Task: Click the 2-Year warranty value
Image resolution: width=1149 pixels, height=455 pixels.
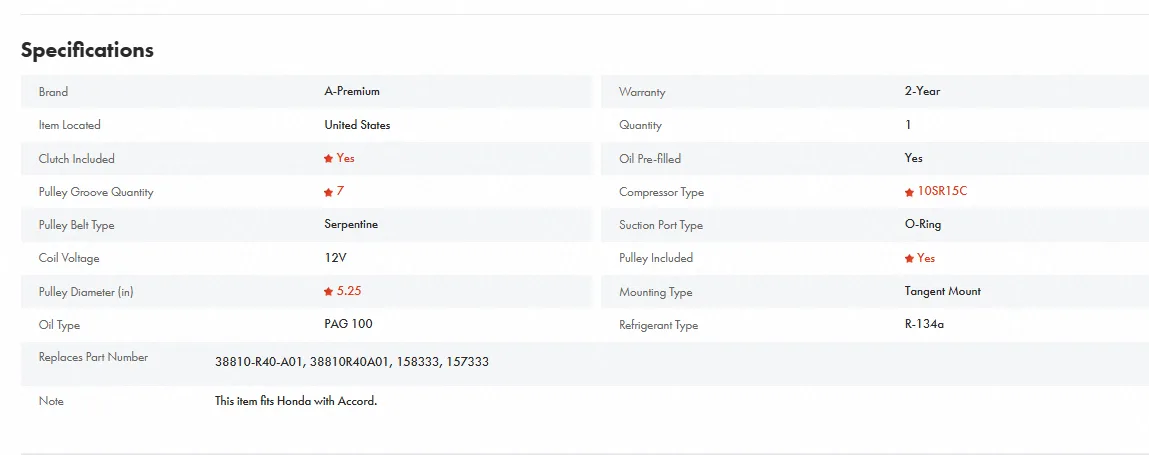Action: pos(922,91)
